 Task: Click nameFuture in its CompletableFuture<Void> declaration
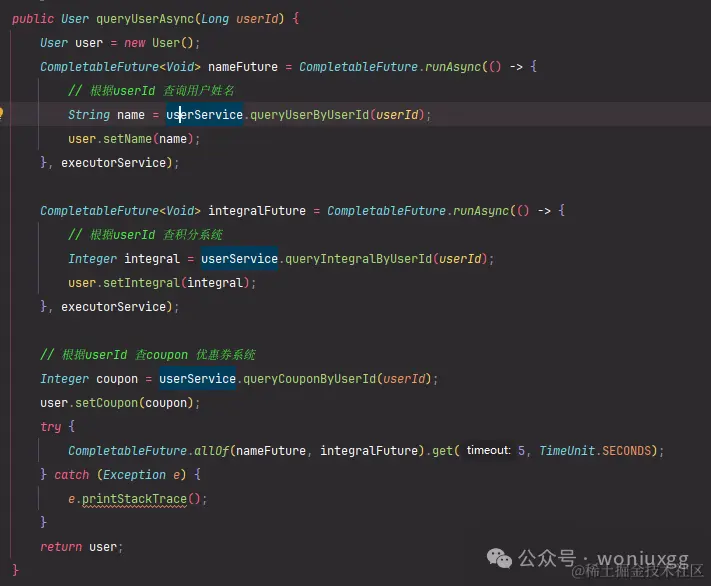tap(243, 67)
